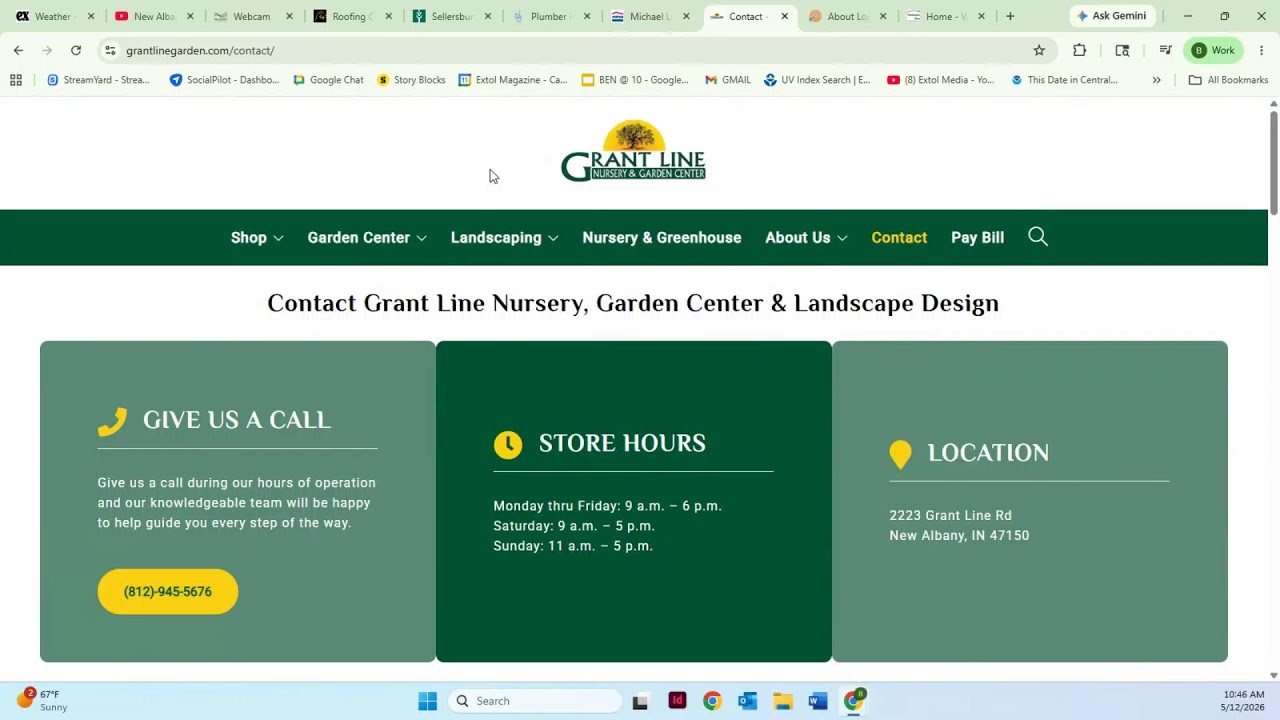Open the BEN @ 10 Google bookmark
This screenshot has width=1280, height=720.
pos(635,80)
